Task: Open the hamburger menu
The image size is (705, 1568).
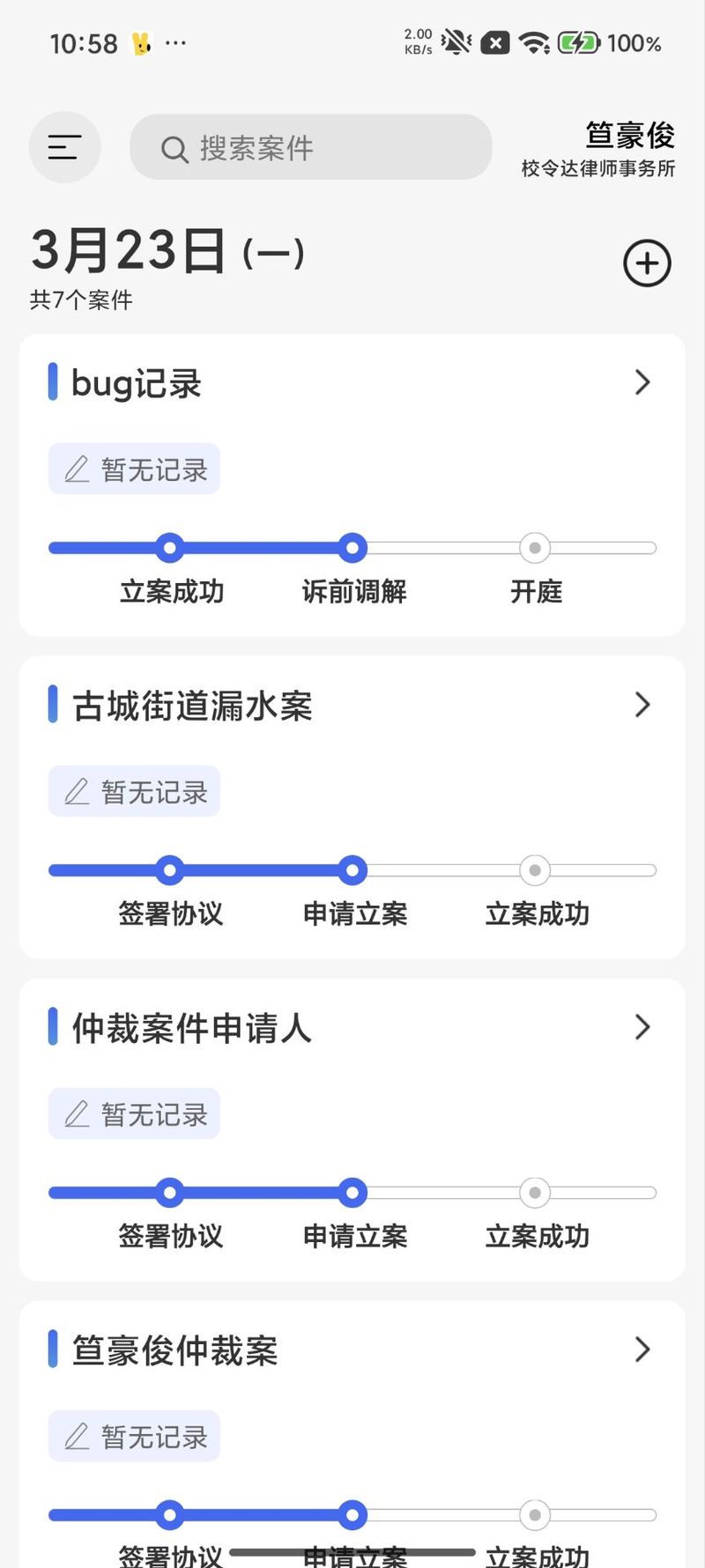Action: pos(64,147)
